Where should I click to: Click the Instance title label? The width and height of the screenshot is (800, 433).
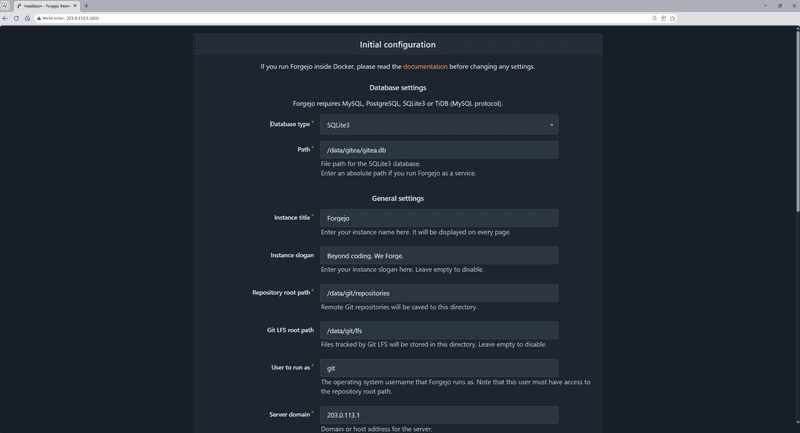coord(292,217)
